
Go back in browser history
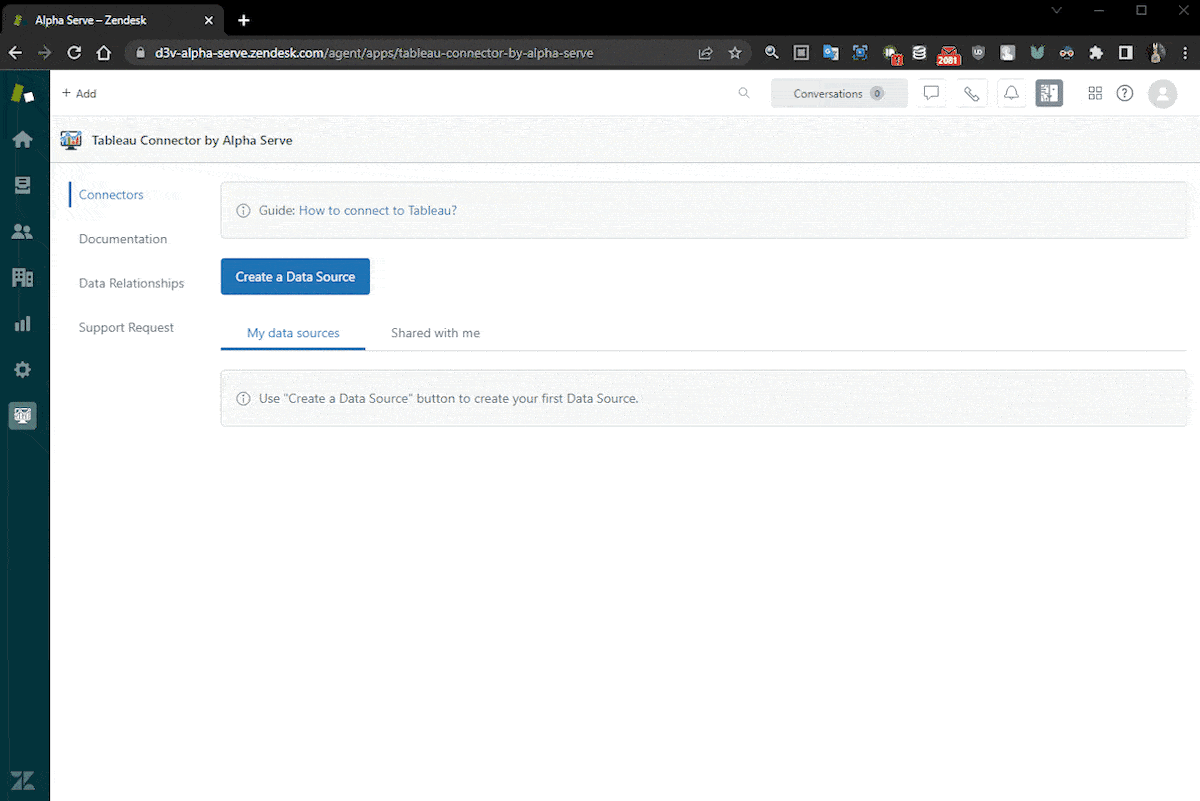tap(15, 53)
